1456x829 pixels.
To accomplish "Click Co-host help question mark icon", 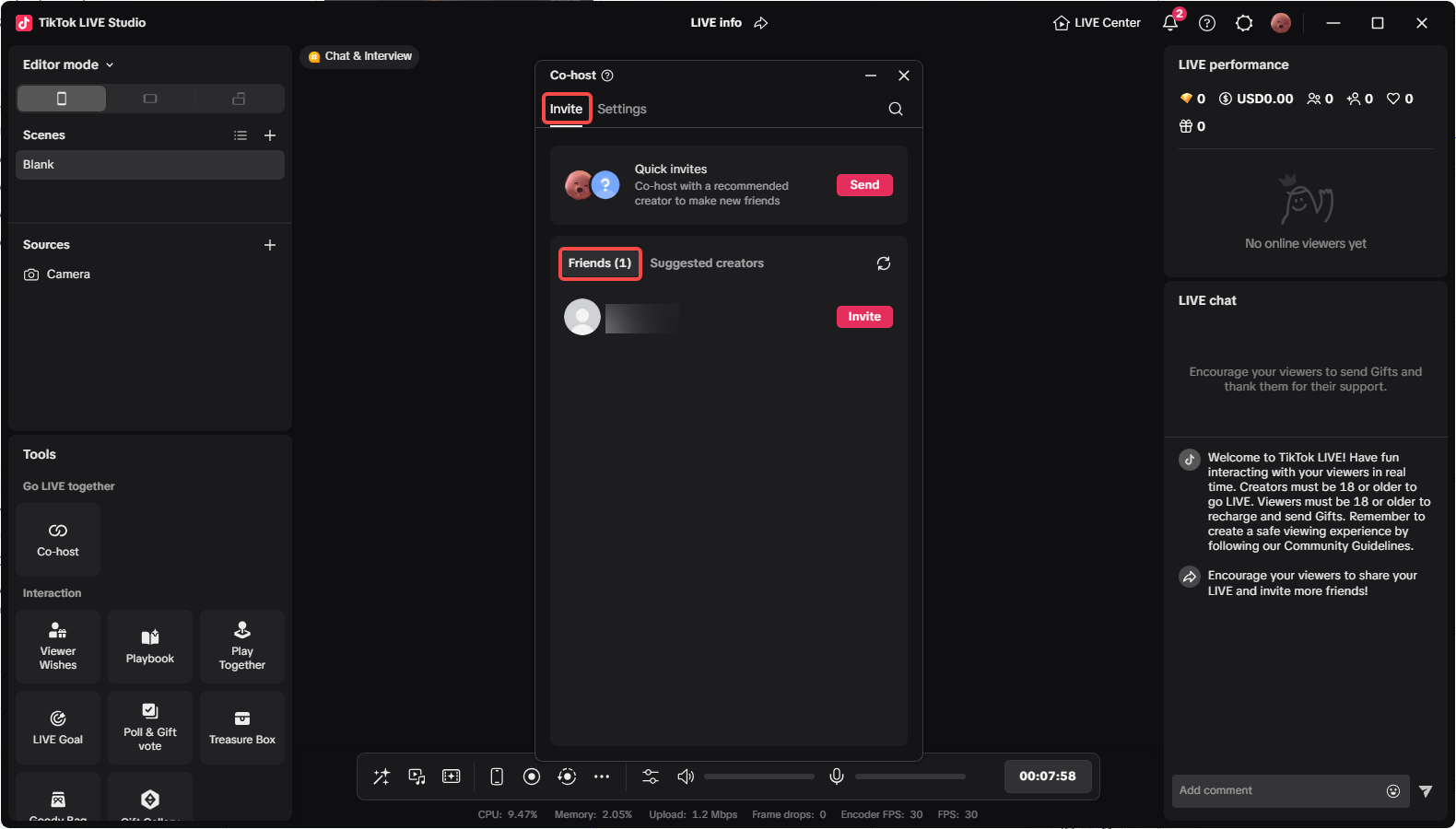I will tap(607, 76).
